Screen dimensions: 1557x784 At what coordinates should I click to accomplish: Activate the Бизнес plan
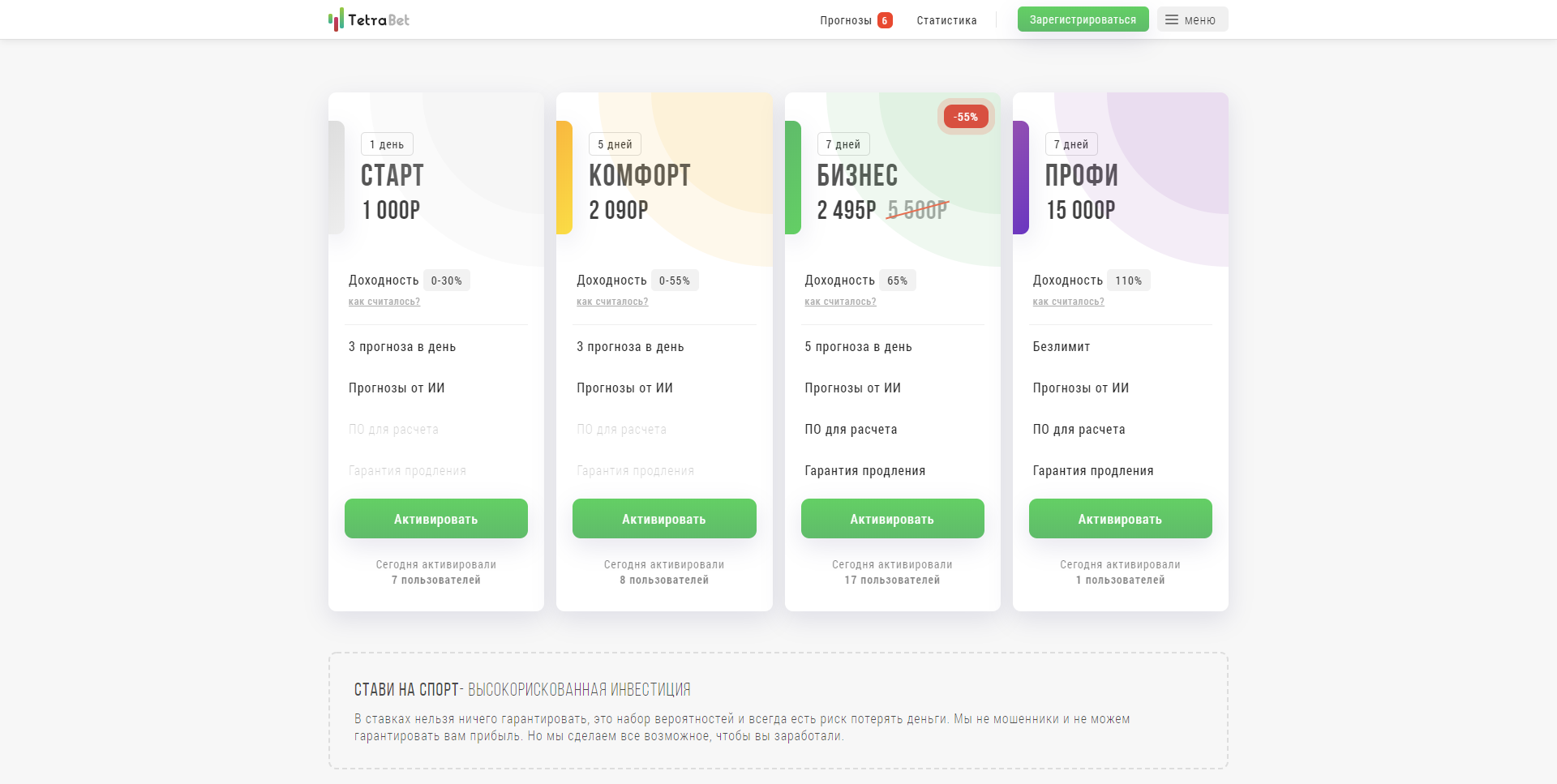(892, 519)
